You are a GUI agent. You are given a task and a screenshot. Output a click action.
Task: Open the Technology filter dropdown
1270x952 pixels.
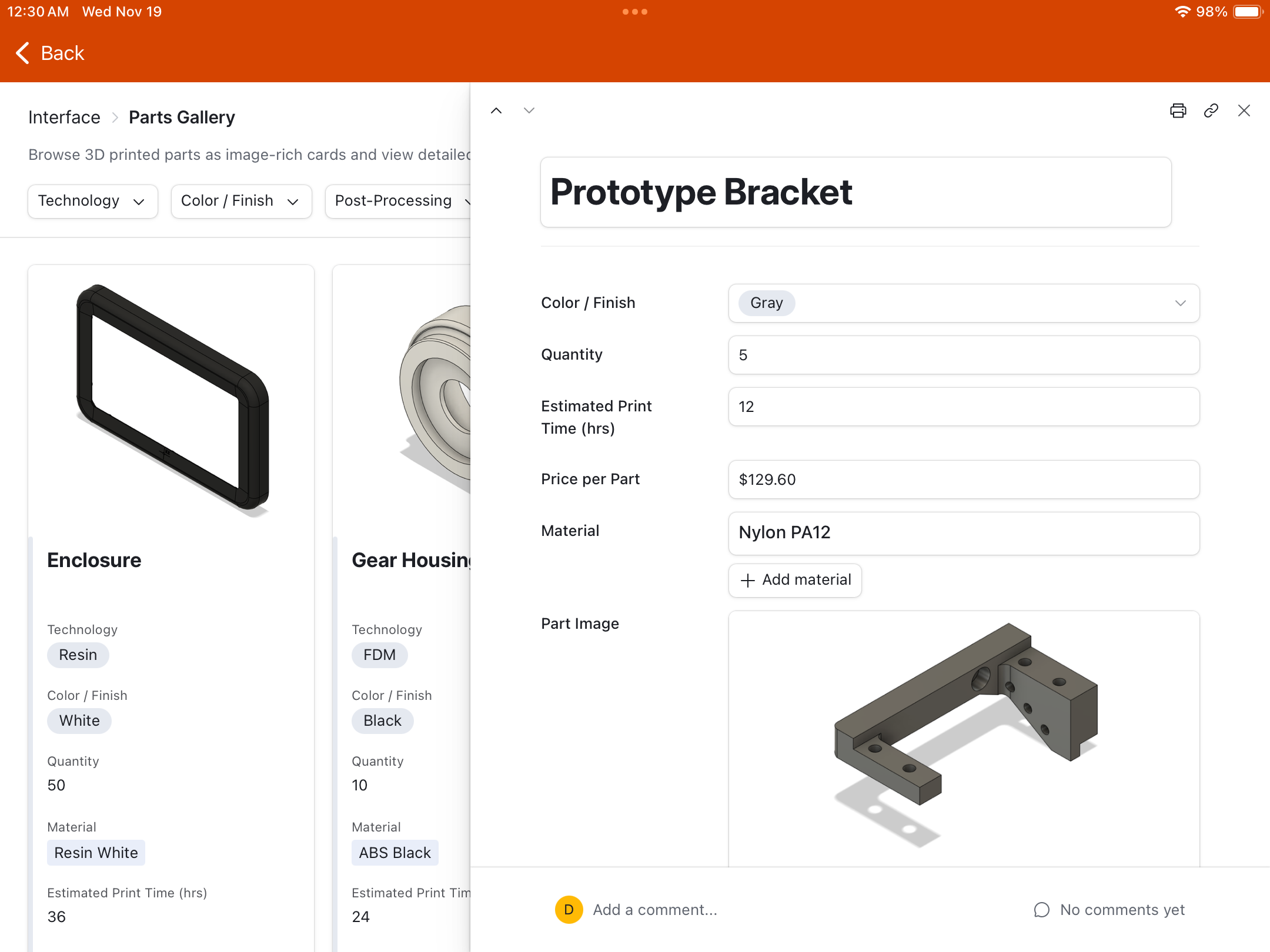92,201
